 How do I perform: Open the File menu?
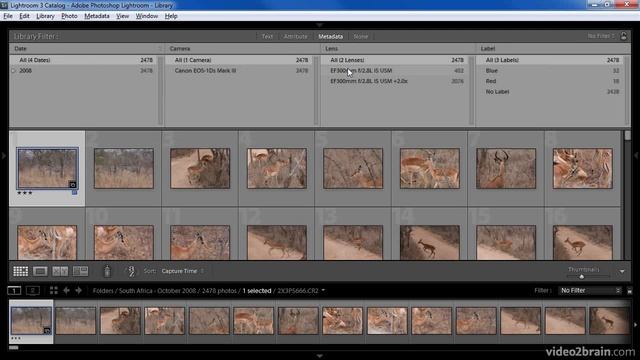tap(8, 16)
